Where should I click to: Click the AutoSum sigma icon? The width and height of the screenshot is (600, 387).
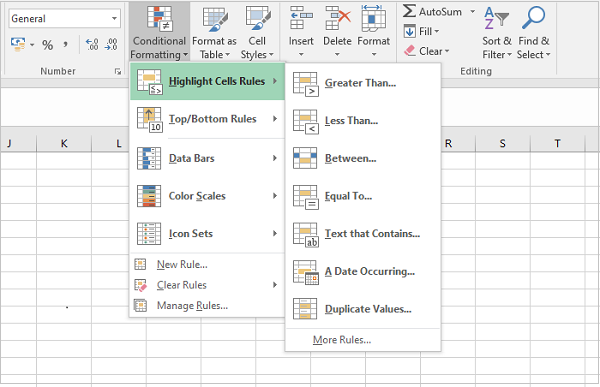click(409, 11)
